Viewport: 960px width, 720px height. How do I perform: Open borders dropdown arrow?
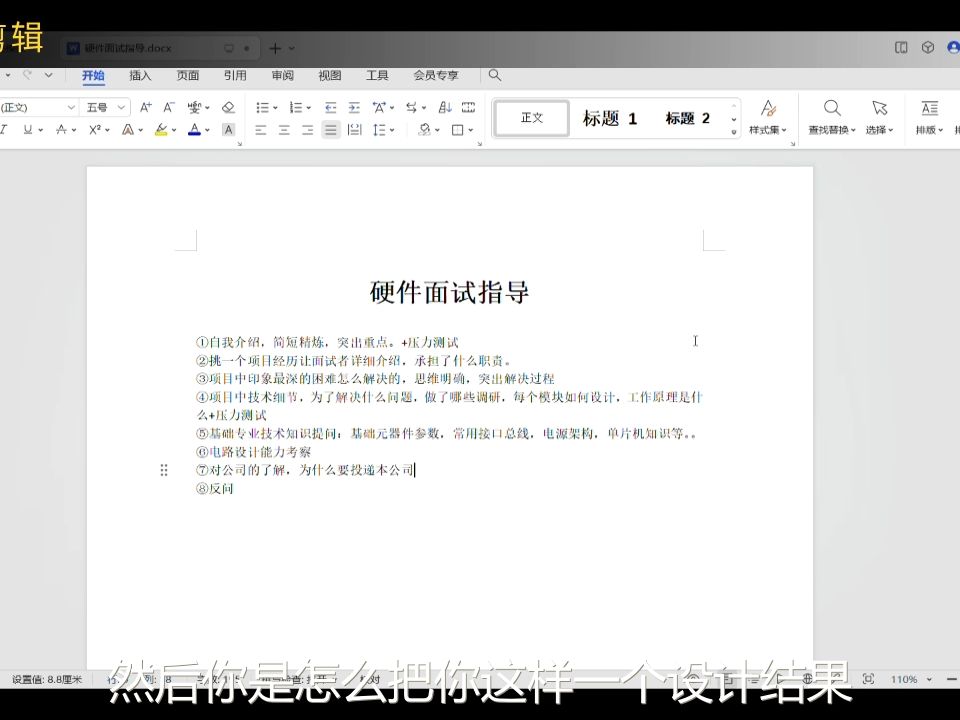(x=471, y=130)
